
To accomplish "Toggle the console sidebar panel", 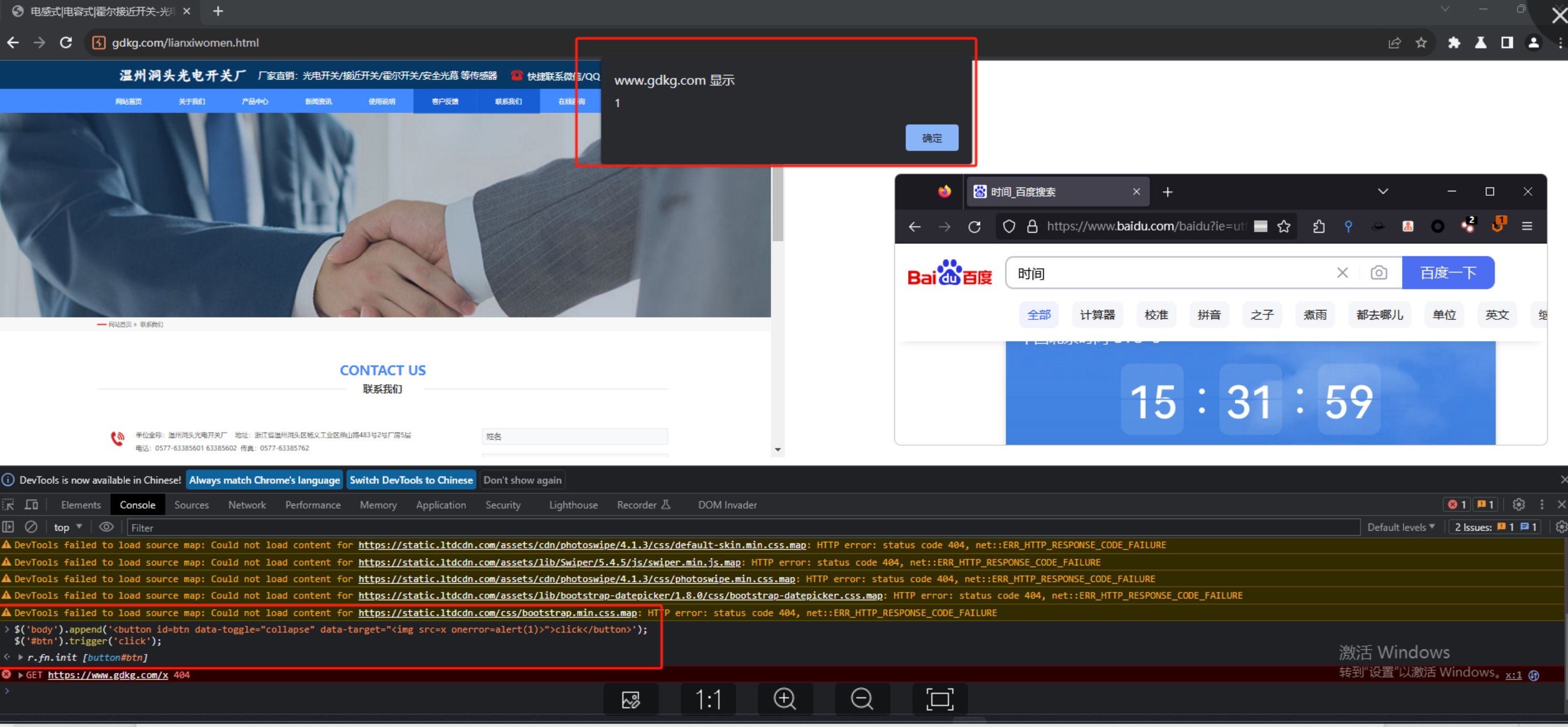I will coord(8,527).
